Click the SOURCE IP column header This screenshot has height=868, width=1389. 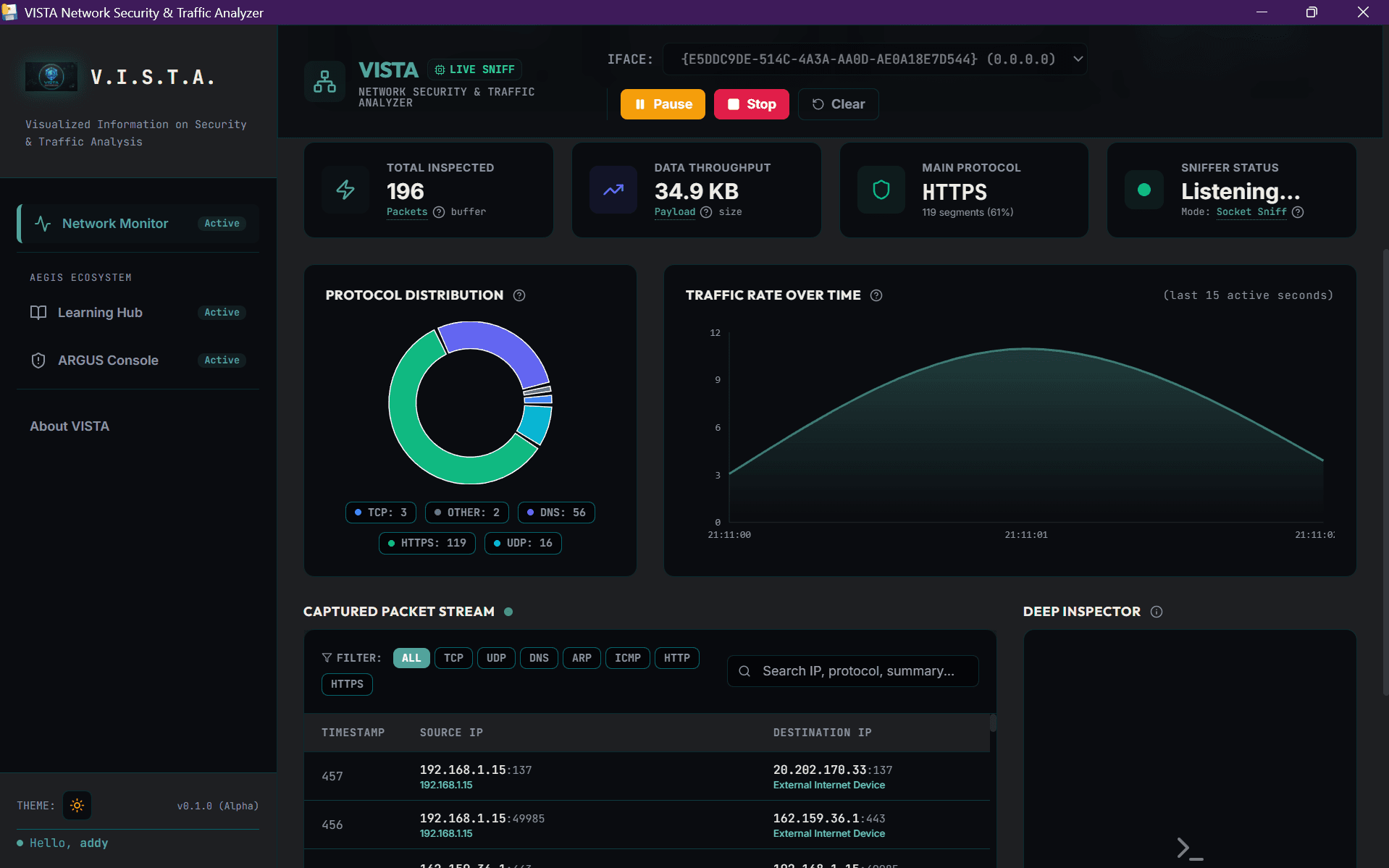pos(451,733)
